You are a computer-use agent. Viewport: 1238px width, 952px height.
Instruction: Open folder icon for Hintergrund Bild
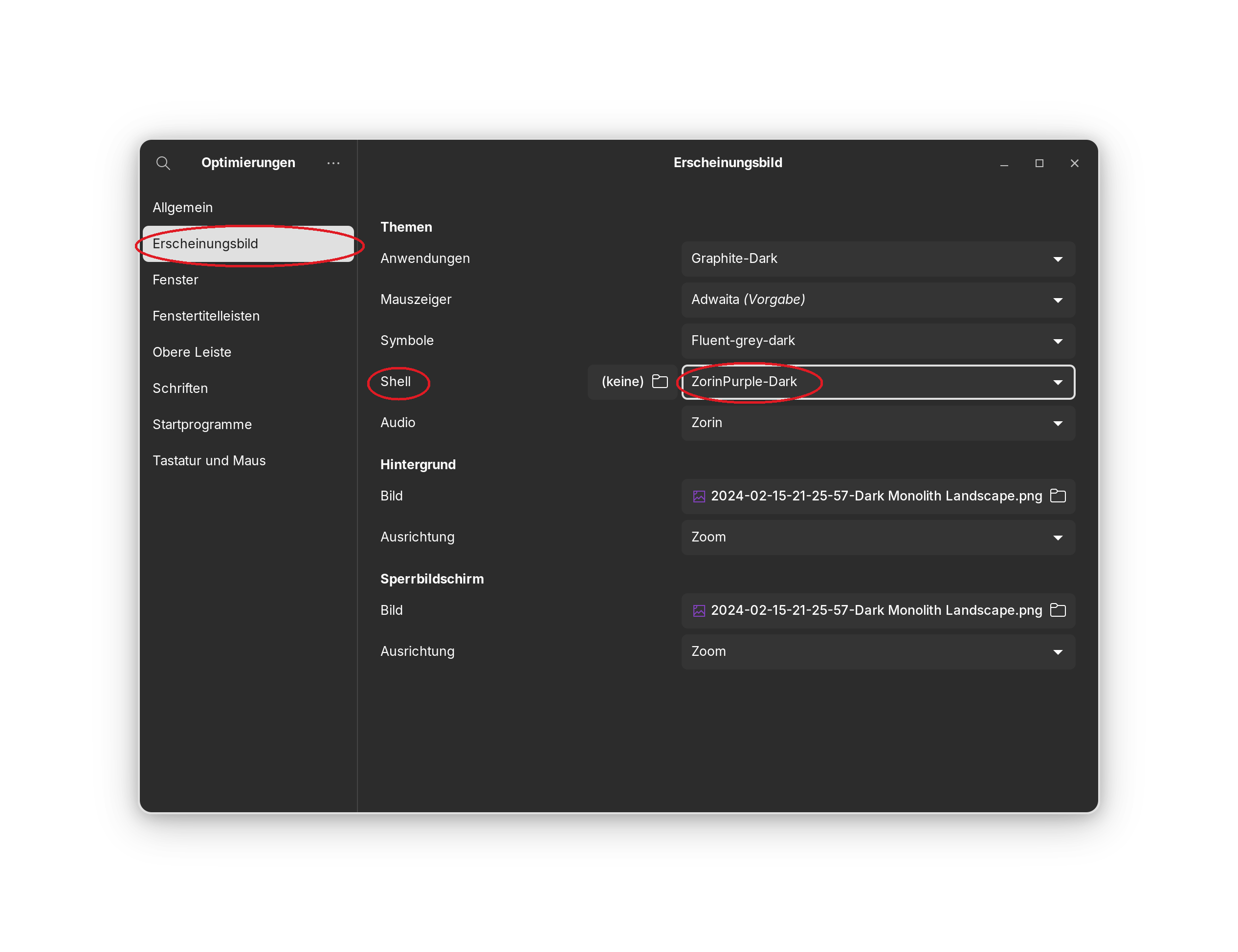pyautogui.click(x=1058, y=496)
